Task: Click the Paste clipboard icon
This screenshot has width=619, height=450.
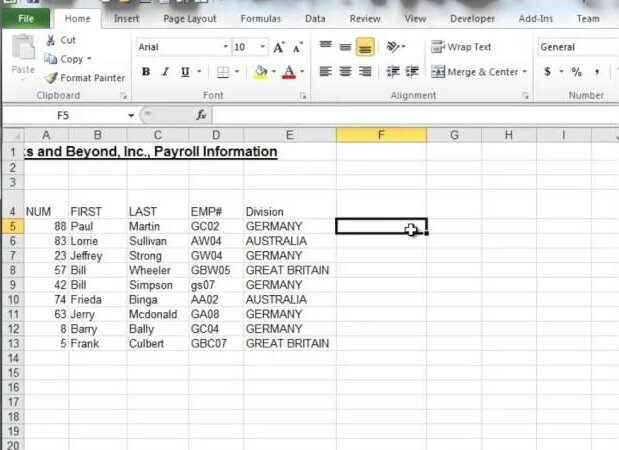Action: 23,48
